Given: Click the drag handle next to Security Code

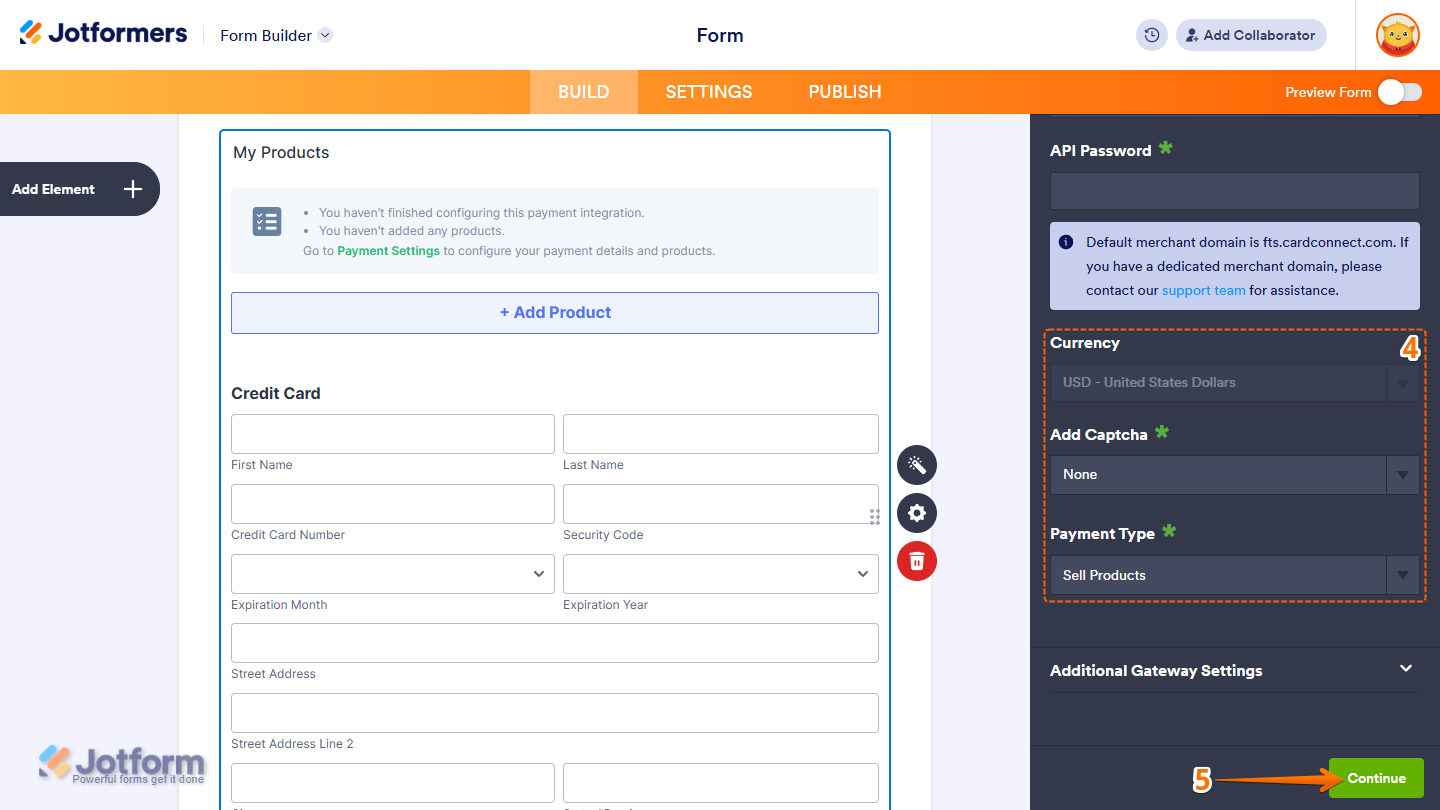Looking at the screenshot, I should (x=874, y=517).
